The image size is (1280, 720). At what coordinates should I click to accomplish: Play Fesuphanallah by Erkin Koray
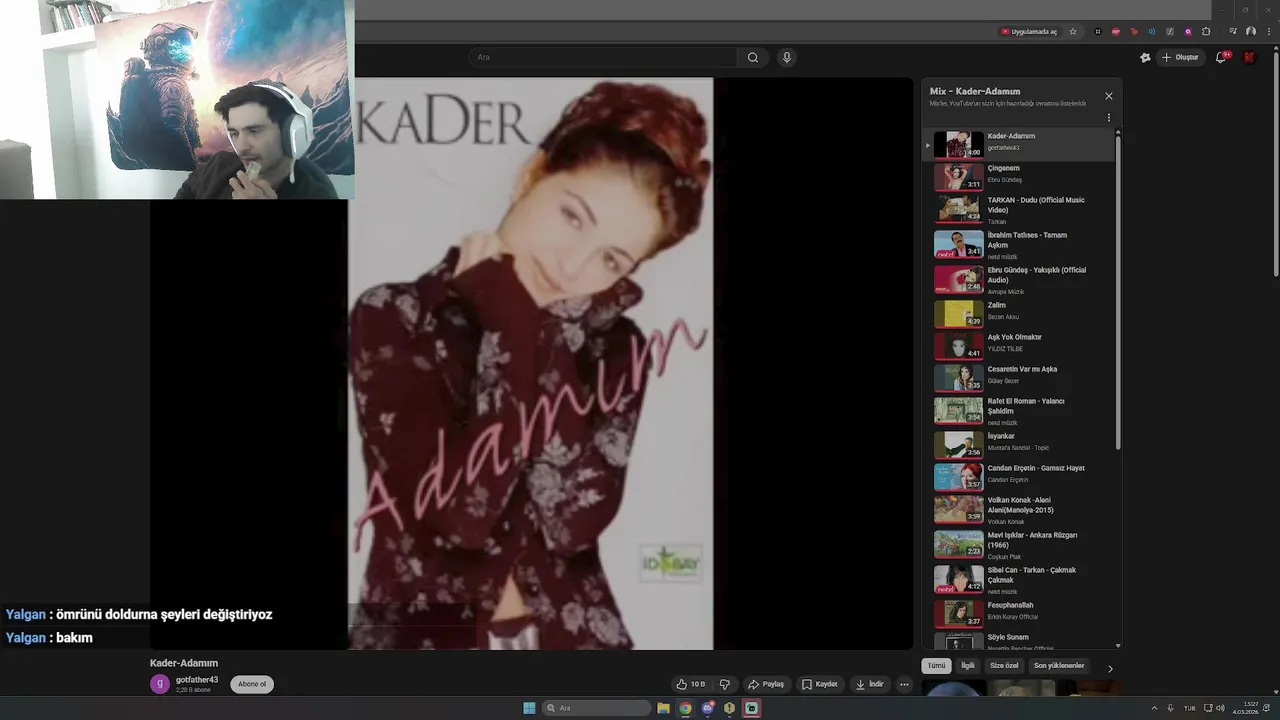coord(1017,614)
